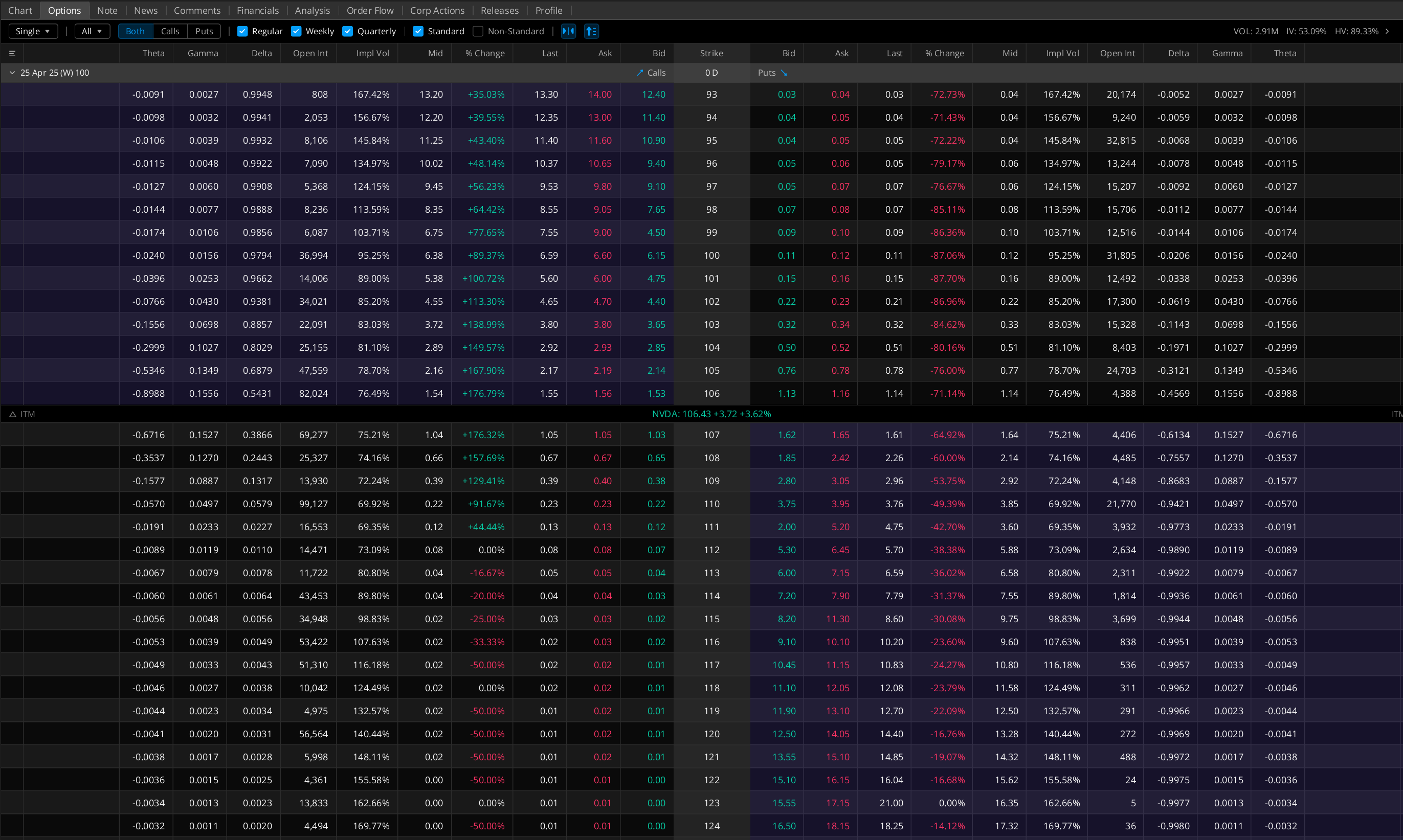The image size is (1403, 840).
Task: Click the 0 D days-to-expiry label
Action: tap(711, 73)
